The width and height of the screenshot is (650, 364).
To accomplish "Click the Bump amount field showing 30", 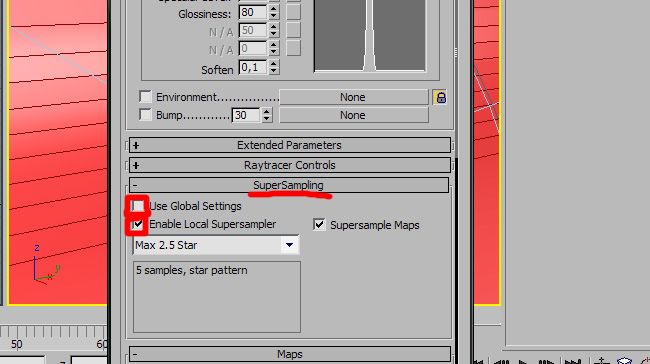I will coord(246,115).
